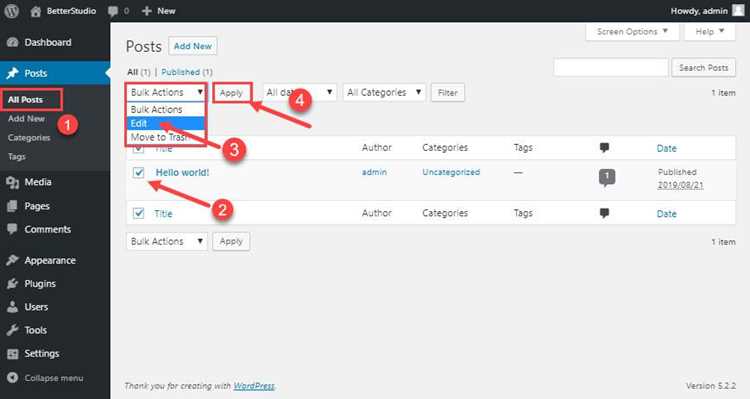Screen dimensions: 750x399
Task: Choose Edit in Bulk Actions list
Action: click(x=165, y=123)
